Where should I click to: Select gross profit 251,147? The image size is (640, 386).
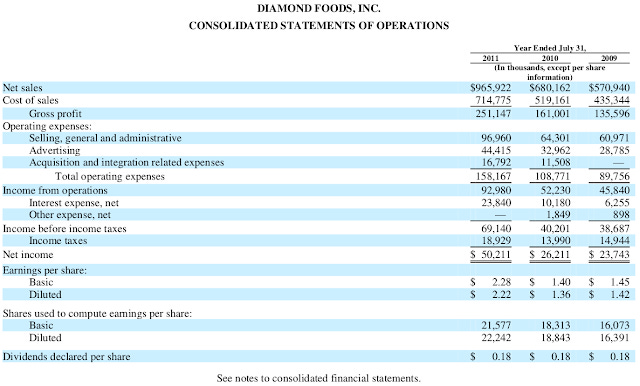(x=493, y=113)
